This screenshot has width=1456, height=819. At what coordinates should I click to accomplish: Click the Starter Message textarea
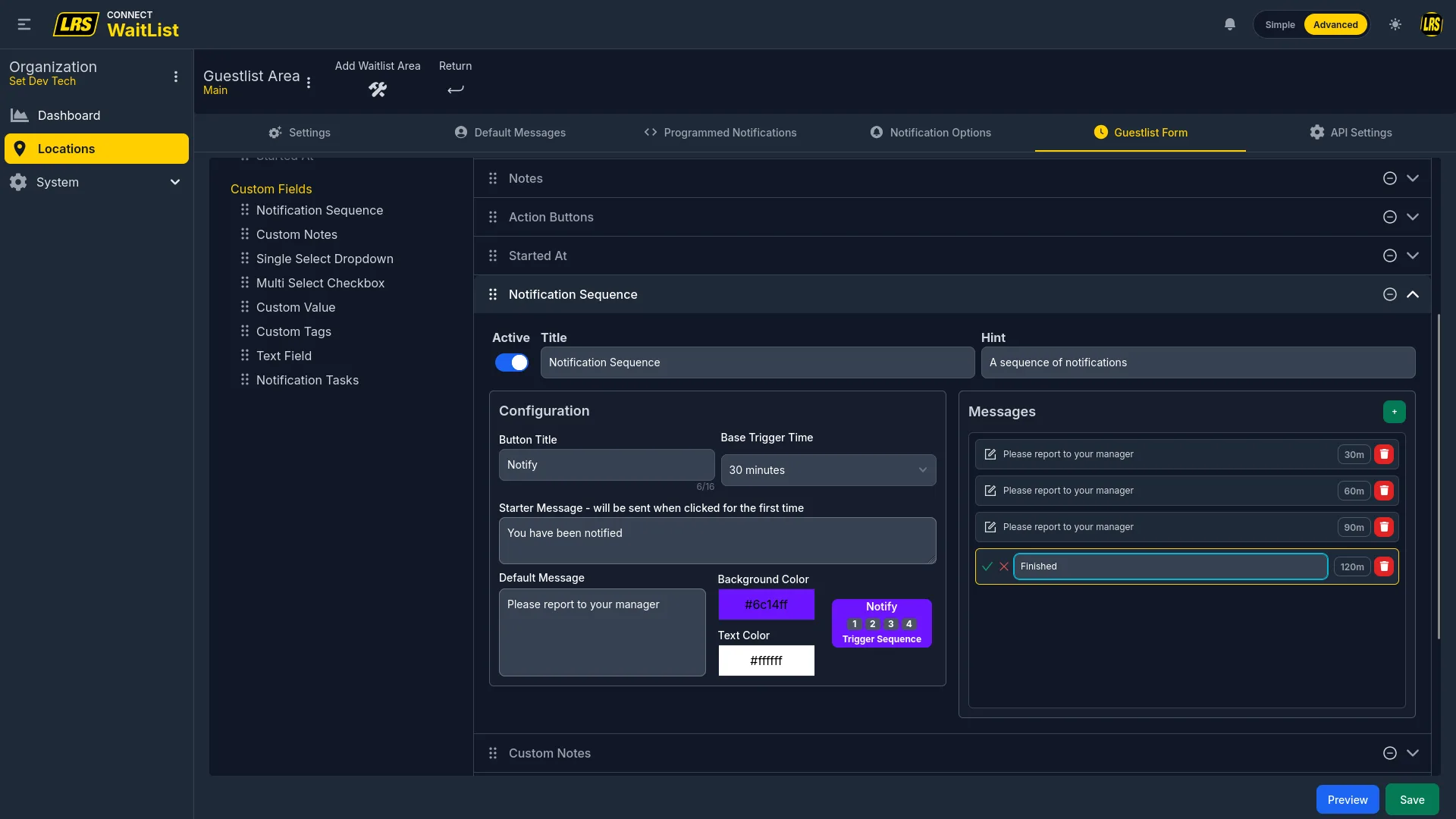(717, 541)
